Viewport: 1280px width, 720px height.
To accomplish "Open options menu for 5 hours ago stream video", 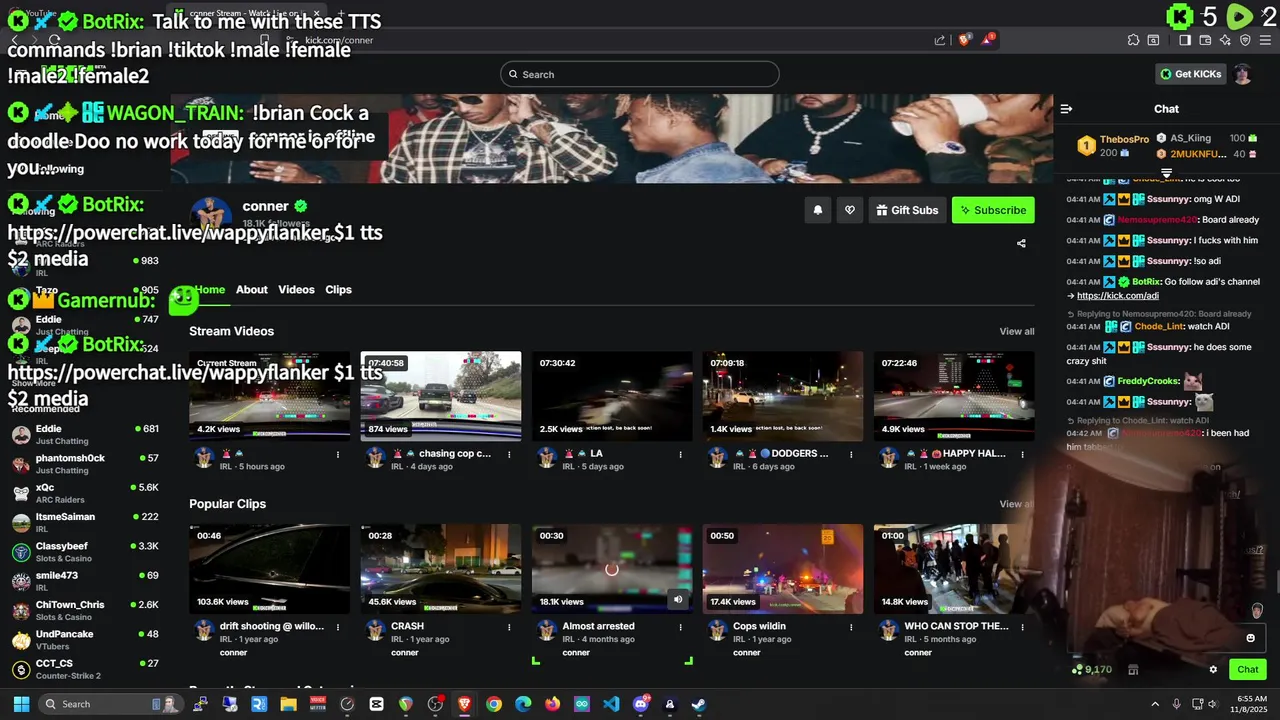I will (338, 454).
